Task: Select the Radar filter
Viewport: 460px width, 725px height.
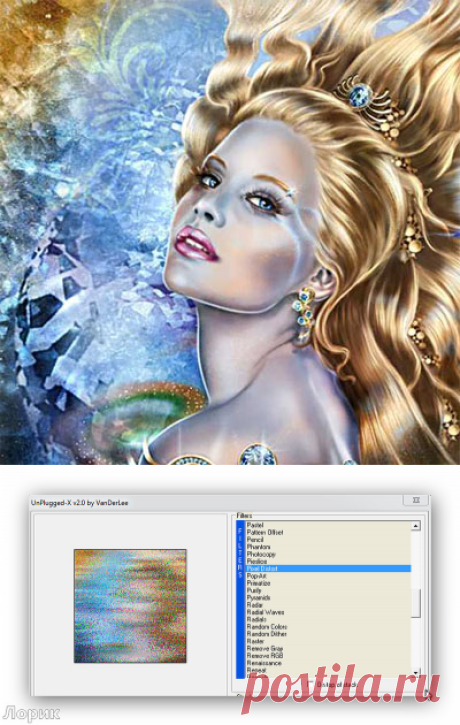Action: 255,605
